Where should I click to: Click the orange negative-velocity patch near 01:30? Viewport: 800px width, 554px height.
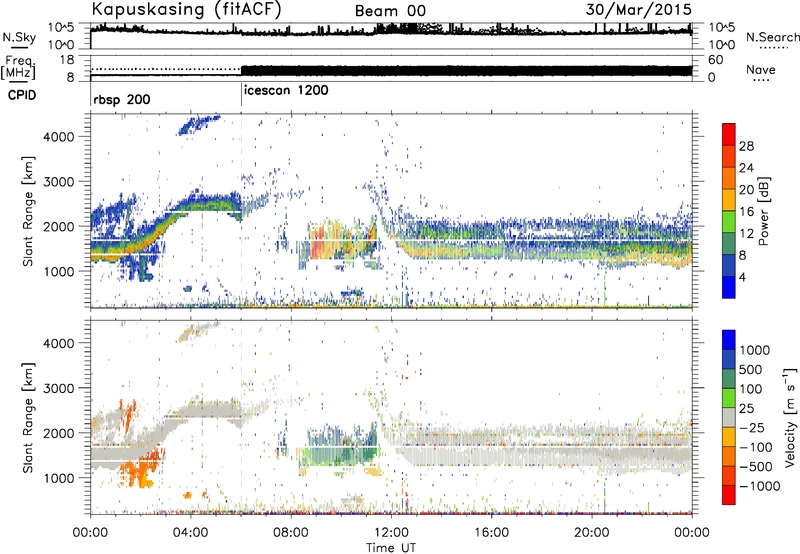[139, 471]
